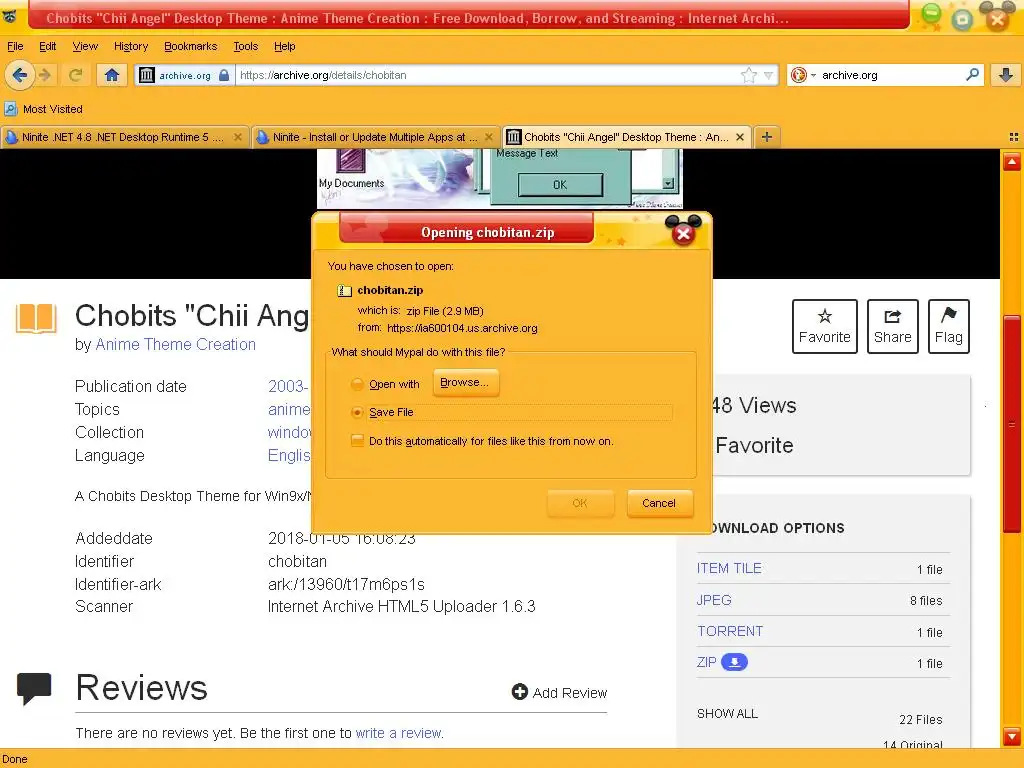Check Do this automatically for files
Image resolution: width=1024 pixels, height=768 pixels.
[357, 441]
